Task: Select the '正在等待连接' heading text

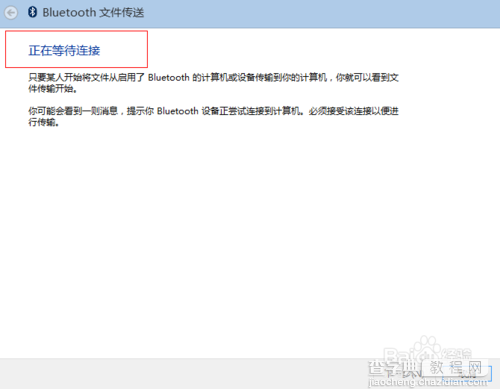Action: (x=64, y=50)
